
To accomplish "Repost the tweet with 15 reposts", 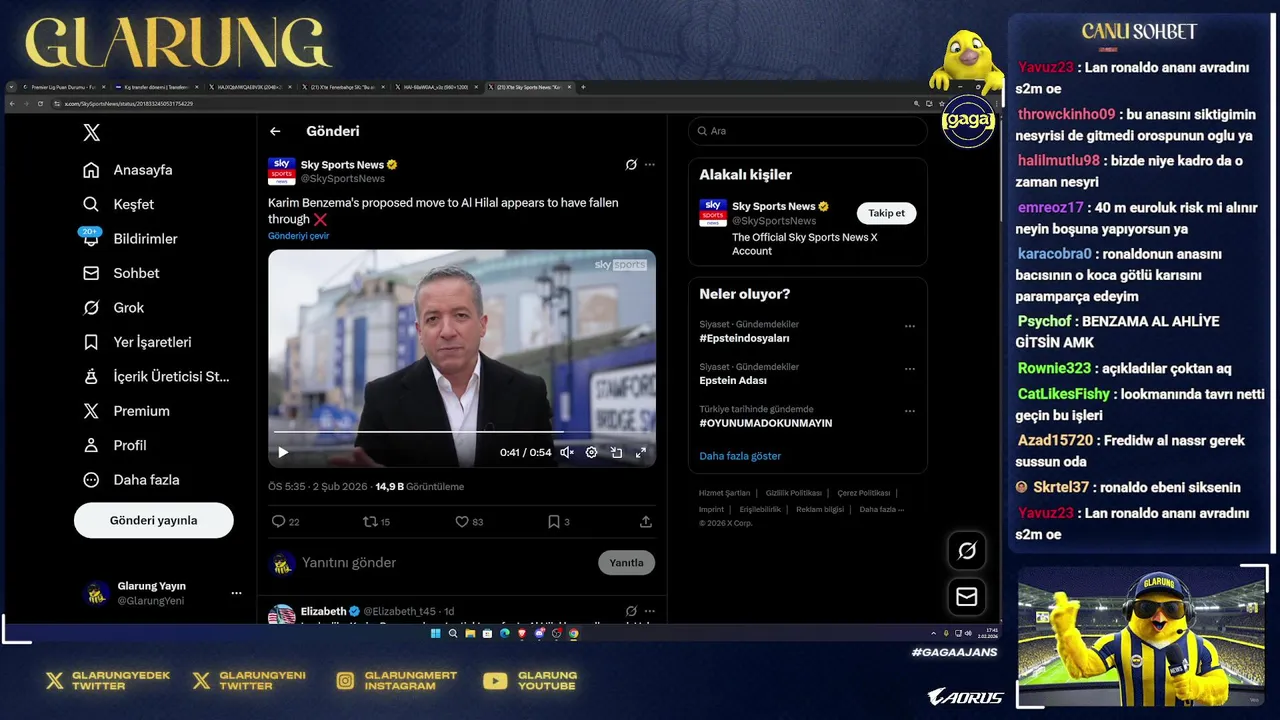I will (369, 521).
